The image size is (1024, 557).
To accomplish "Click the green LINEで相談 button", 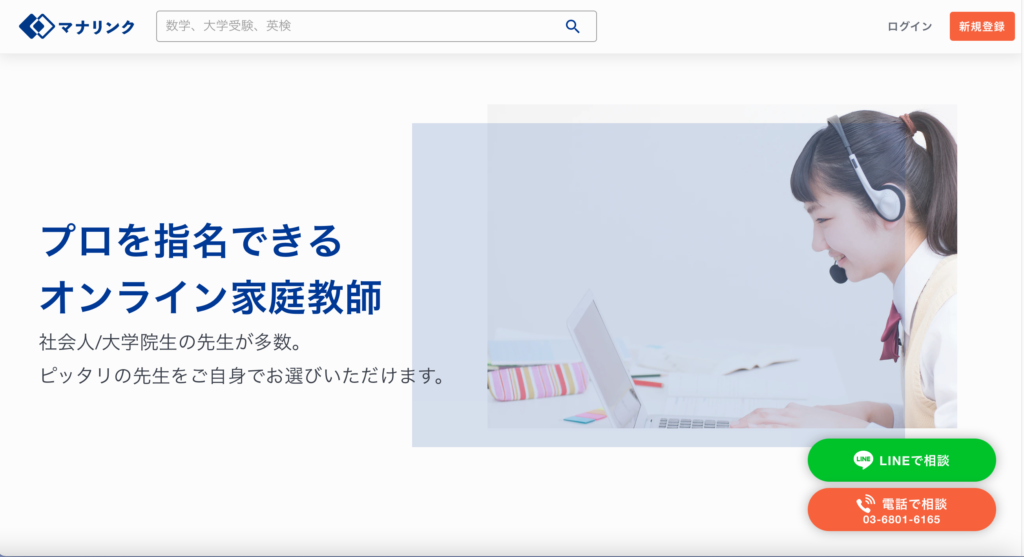I will click(901, 460).
